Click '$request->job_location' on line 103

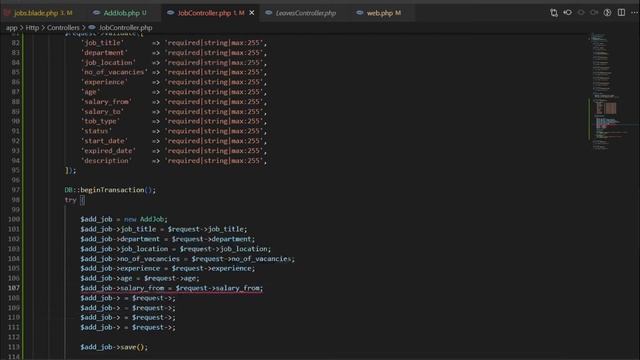coord(223,249)
